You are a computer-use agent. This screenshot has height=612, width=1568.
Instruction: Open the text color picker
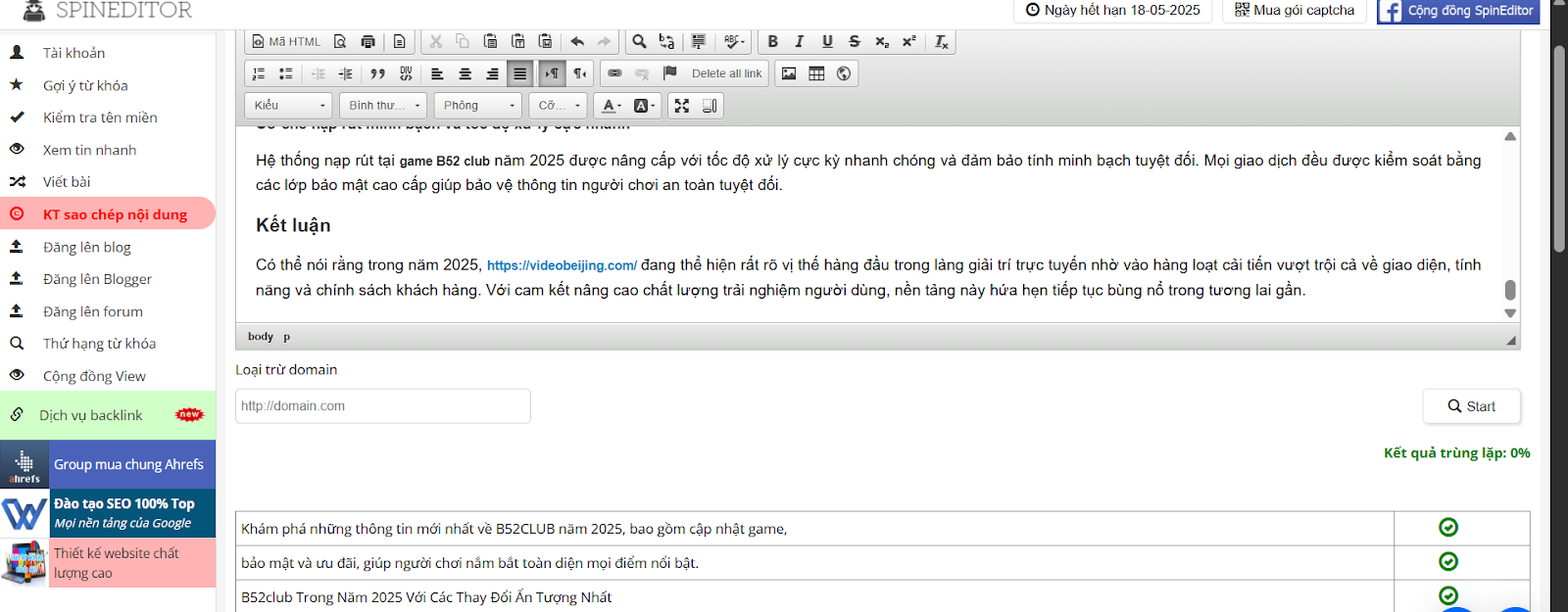(x=612, y=106)
